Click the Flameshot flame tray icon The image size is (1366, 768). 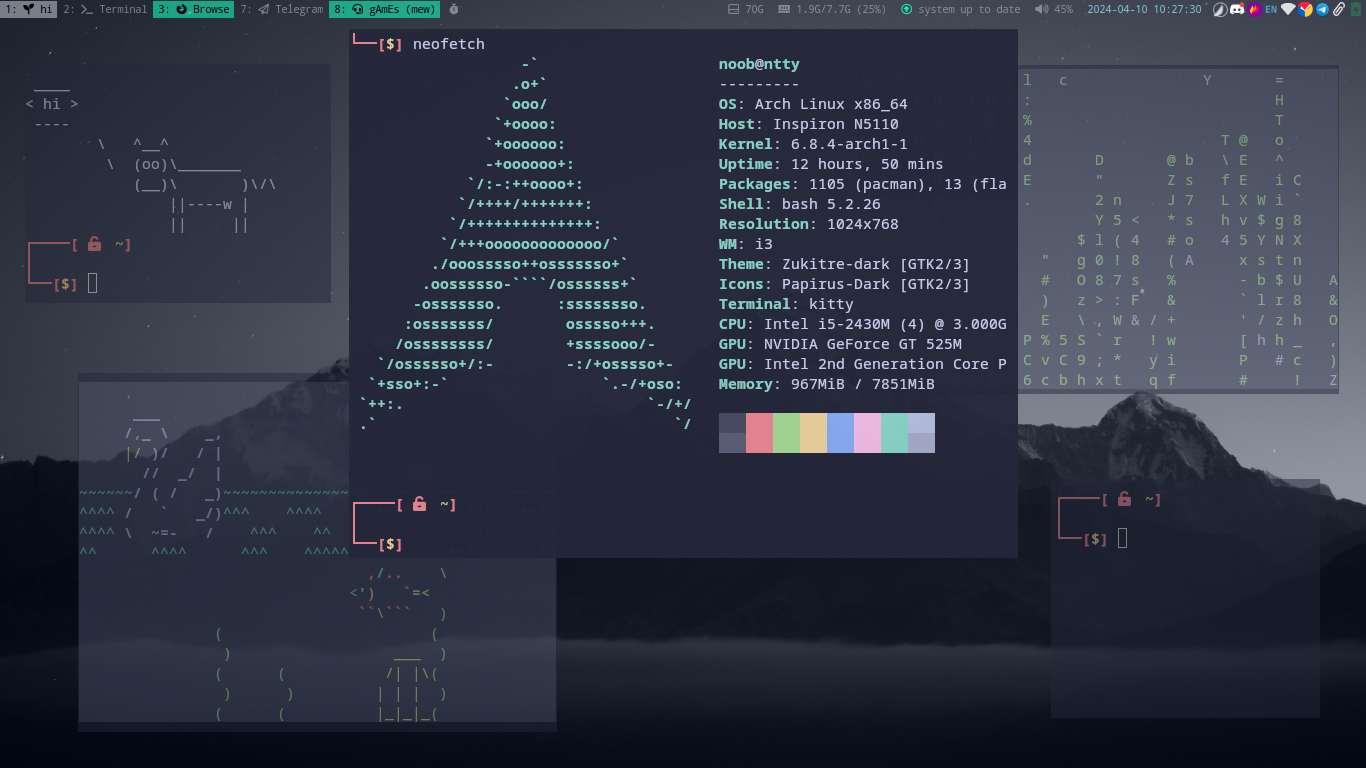pos(1254,9)
